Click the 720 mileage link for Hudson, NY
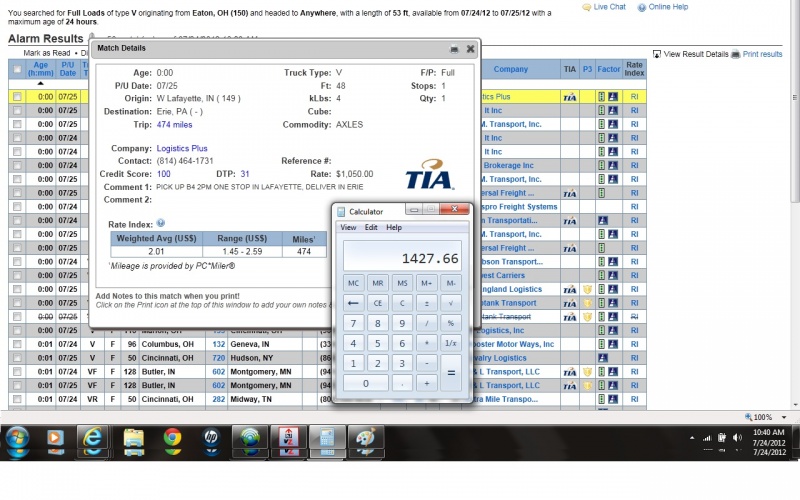The width and height of the screenshot is (800, 500). pyautogui.click(x=218, y=358)
